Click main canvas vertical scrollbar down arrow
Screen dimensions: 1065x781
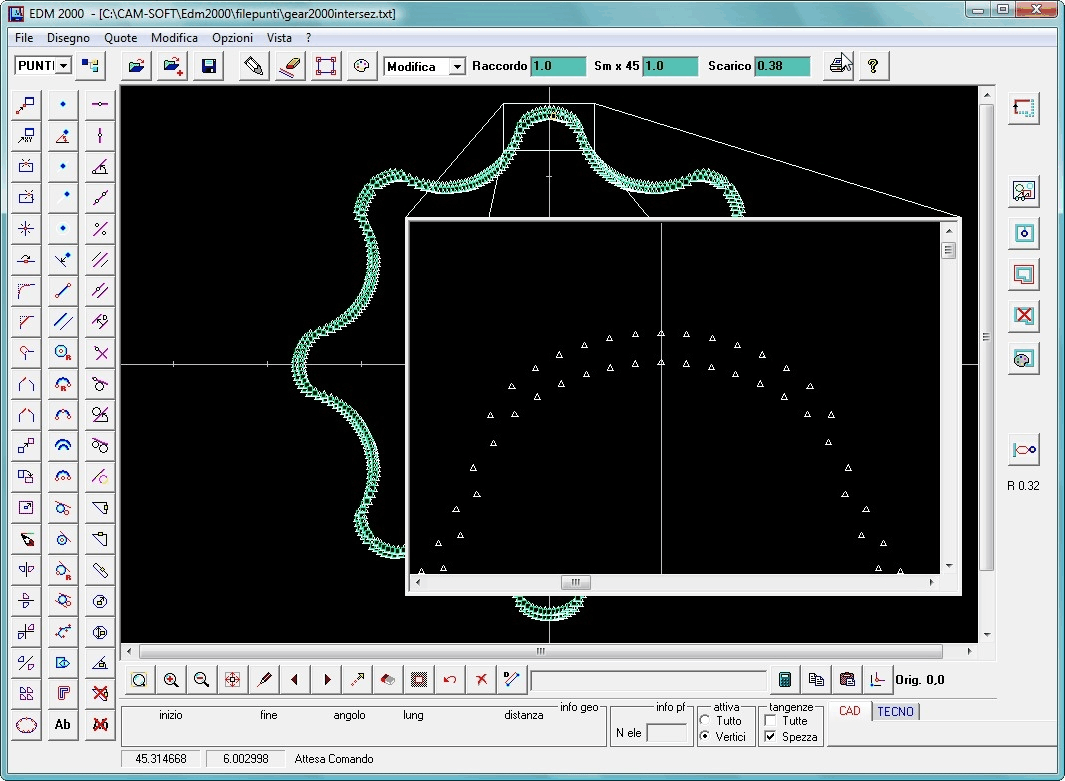987,635
